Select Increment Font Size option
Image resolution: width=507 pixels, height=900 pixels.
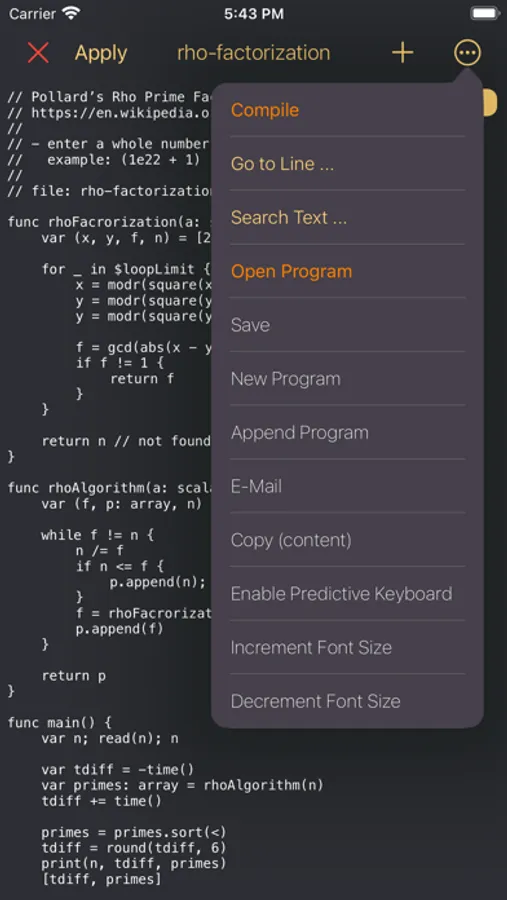click(347, 647)
